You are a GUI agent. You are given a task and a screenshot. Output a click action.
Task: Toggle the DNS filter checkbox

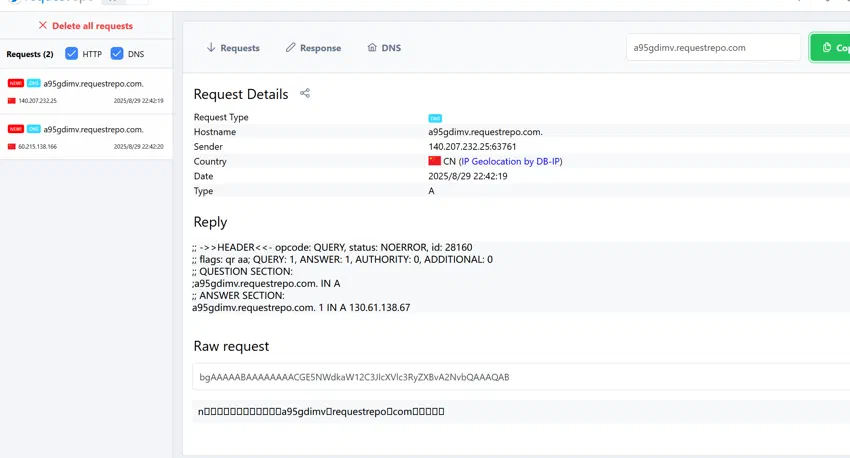pyautogui.click(x=117, y=54)
